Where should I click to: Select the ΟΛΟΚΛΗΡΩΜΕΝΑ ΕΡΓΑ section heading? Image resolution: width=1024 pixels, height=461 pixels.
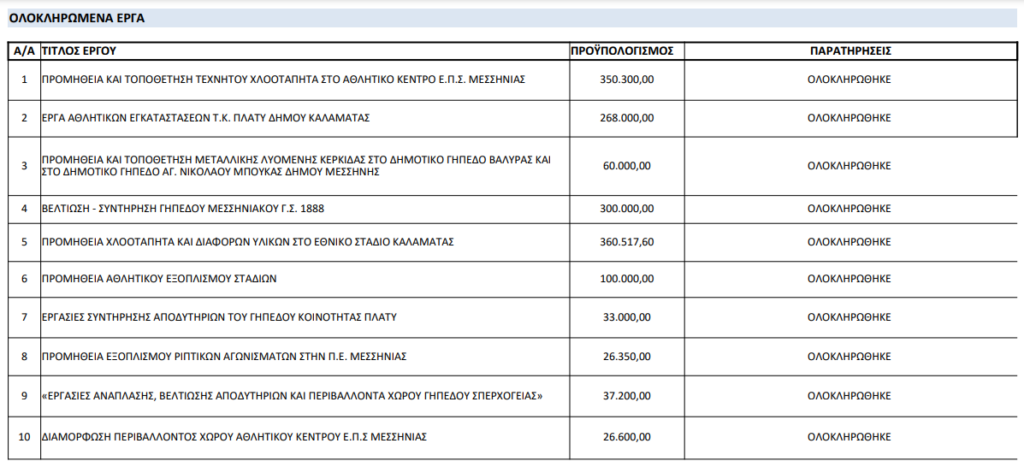click(76, 19)
